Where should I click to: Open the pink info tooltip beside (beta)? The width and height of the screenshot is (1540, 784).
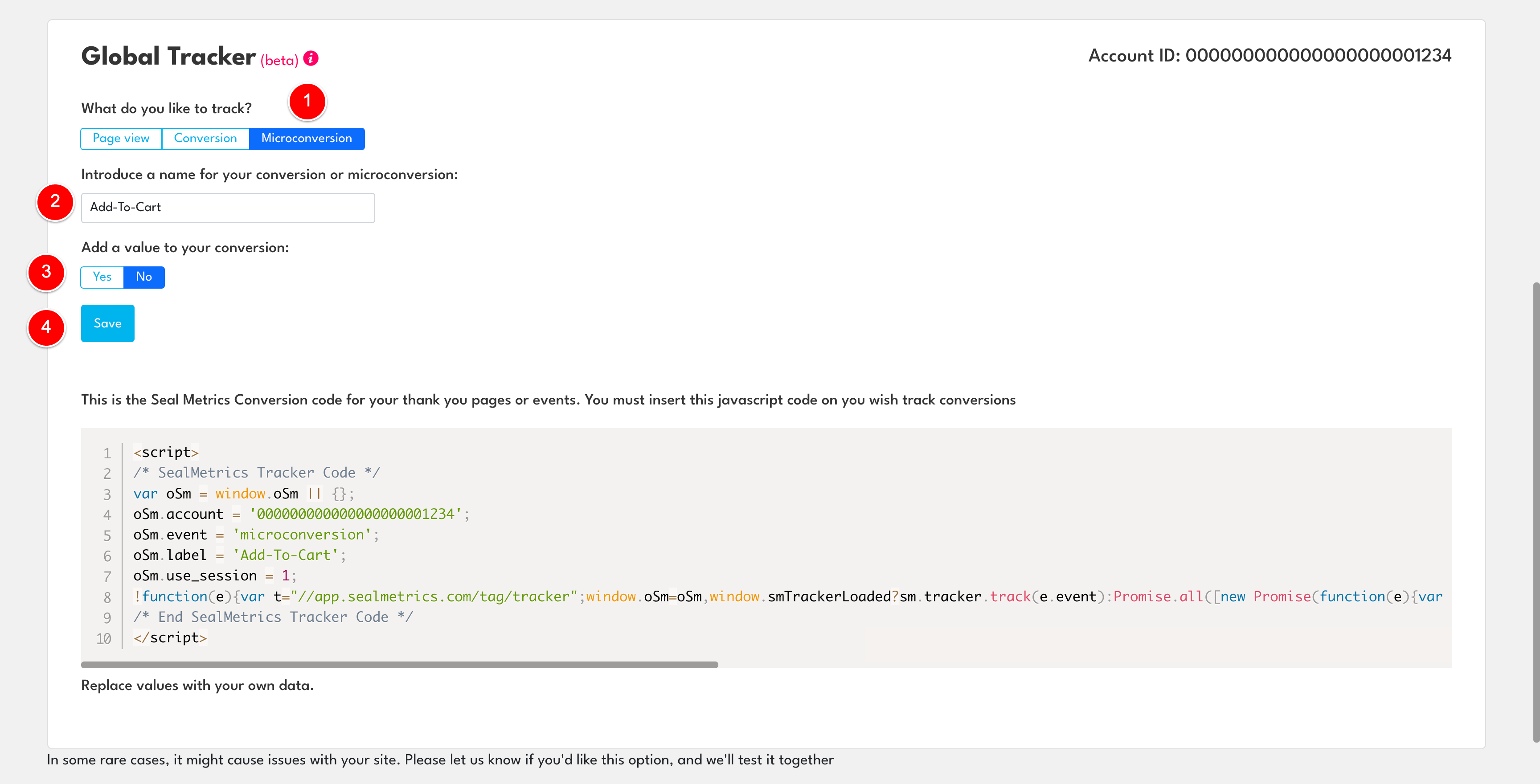pos(310,59)
